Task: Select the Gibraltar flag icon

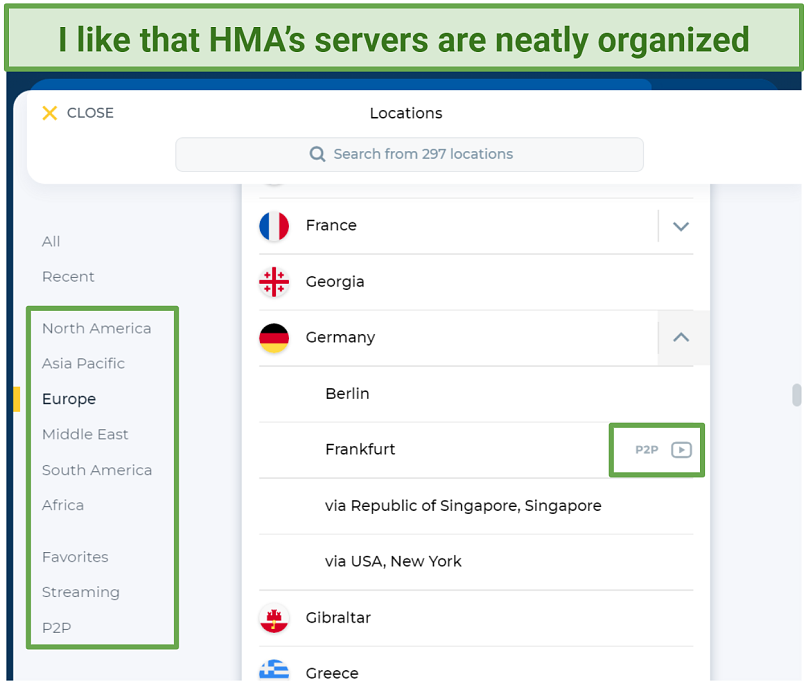Action: pyautogui.click(x=274, y=618)
